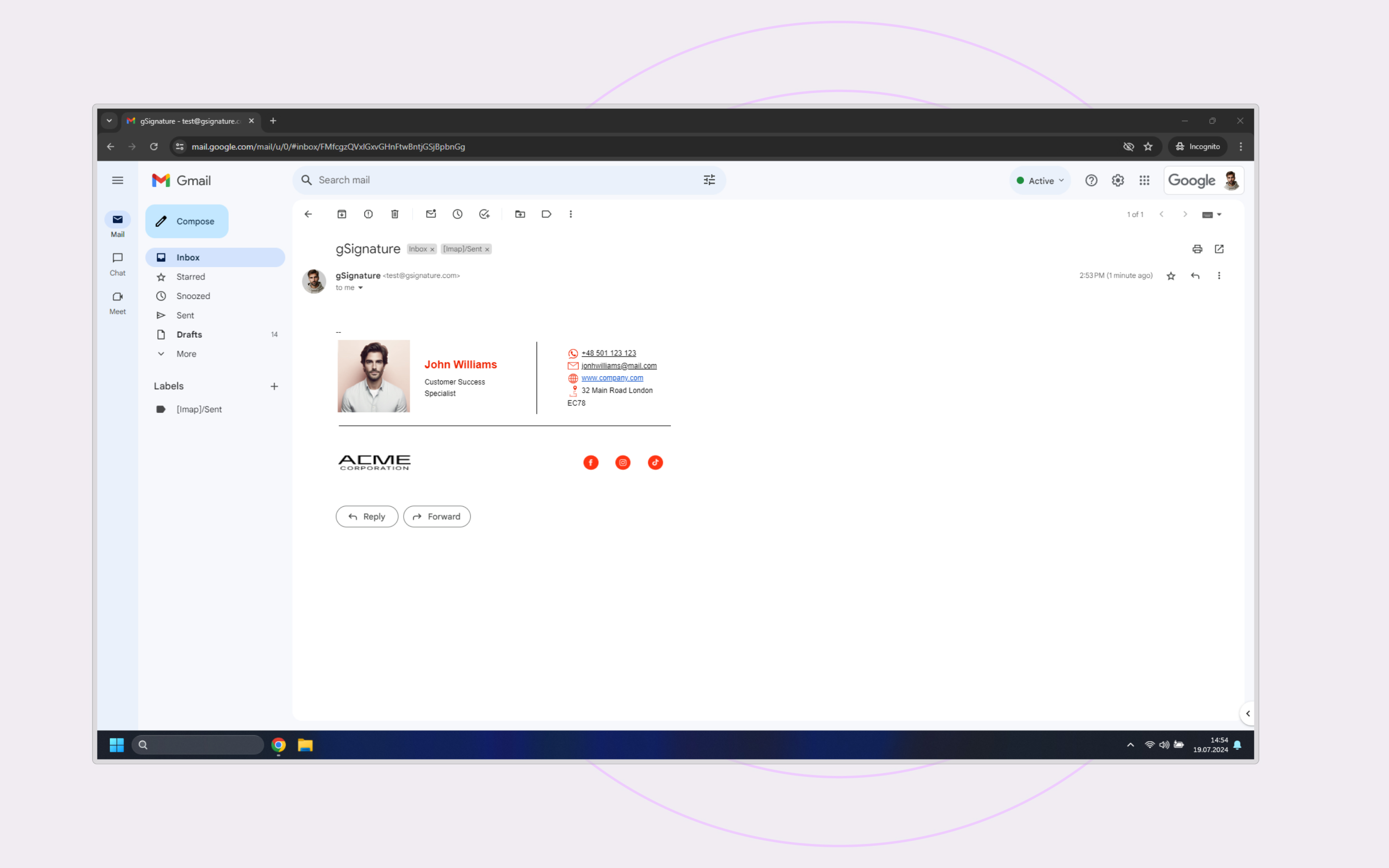Open the input tools keyboard dropdown
Viewport: 1389px width, 868px height.
point(1212,215)
